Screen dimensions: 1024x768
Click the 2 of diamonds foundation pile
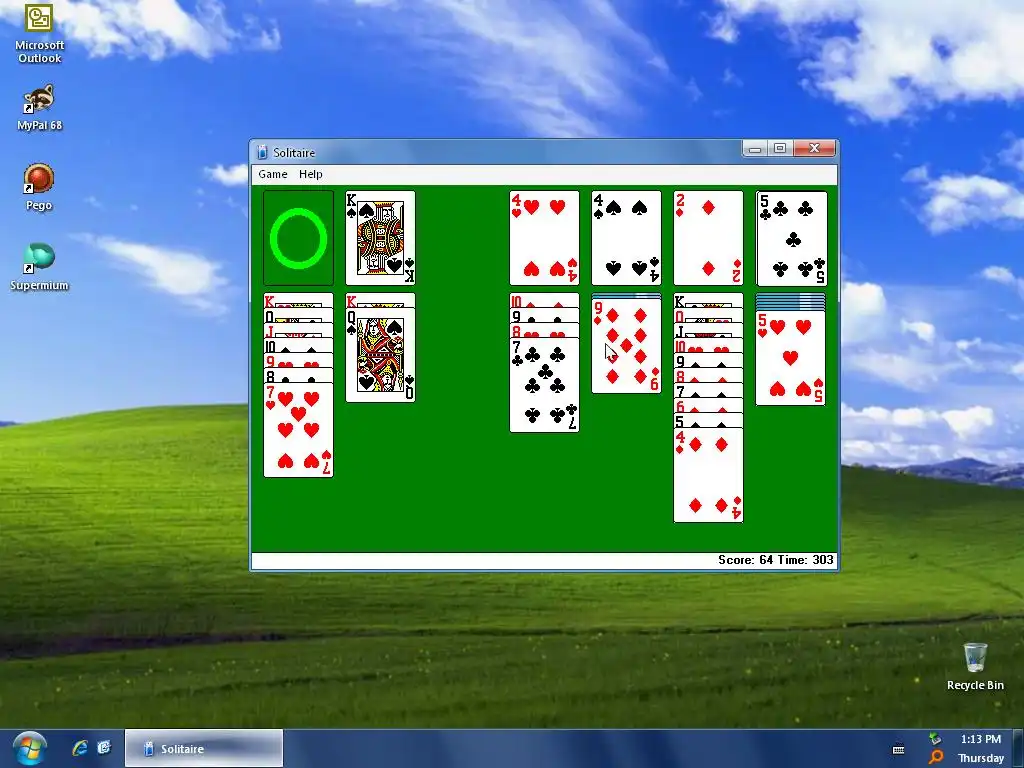click(x=709, y=238)
